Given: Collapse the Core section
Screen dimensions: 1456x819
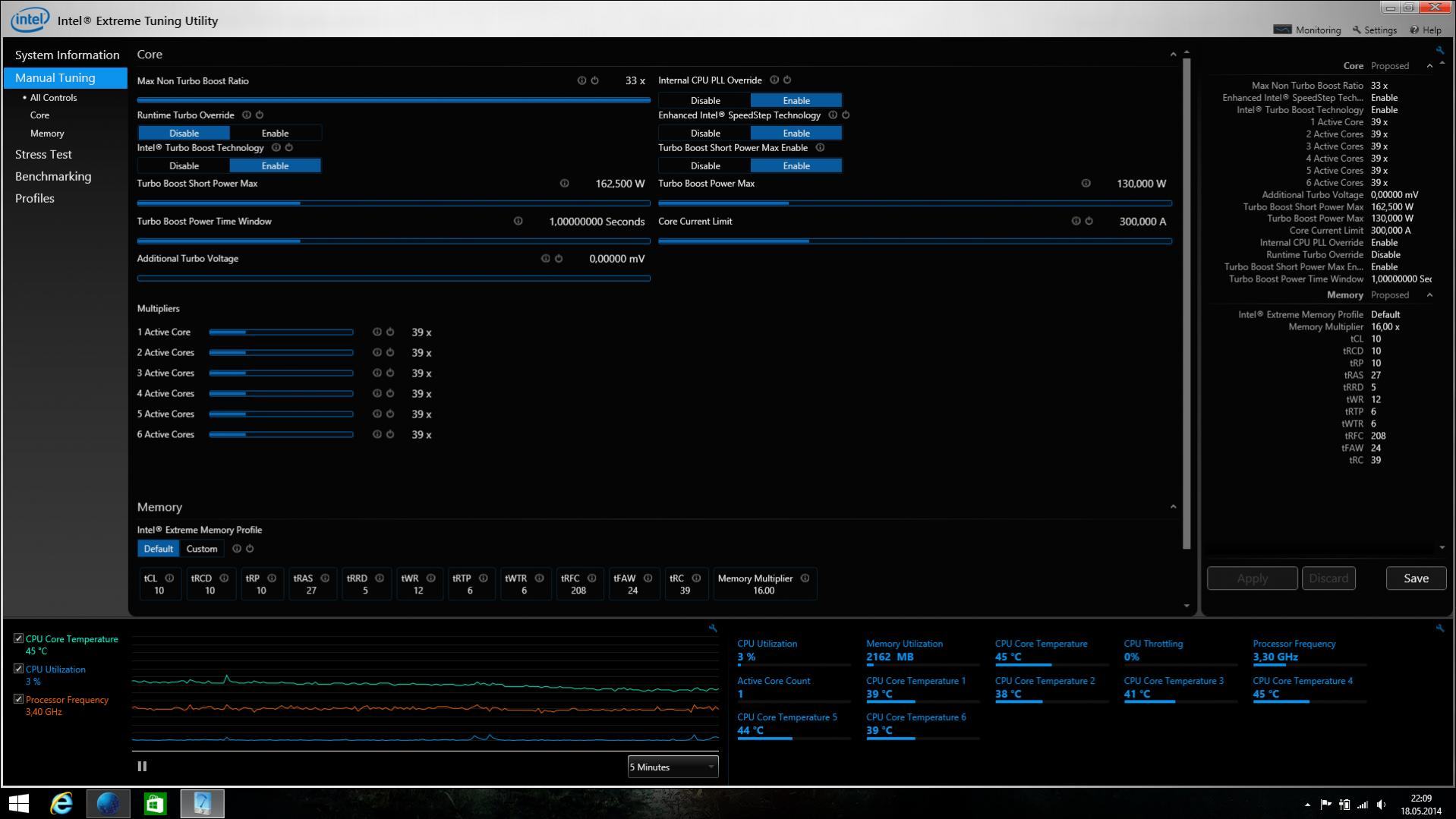Looking at the screenshot, I should [x=1173, y=55].
